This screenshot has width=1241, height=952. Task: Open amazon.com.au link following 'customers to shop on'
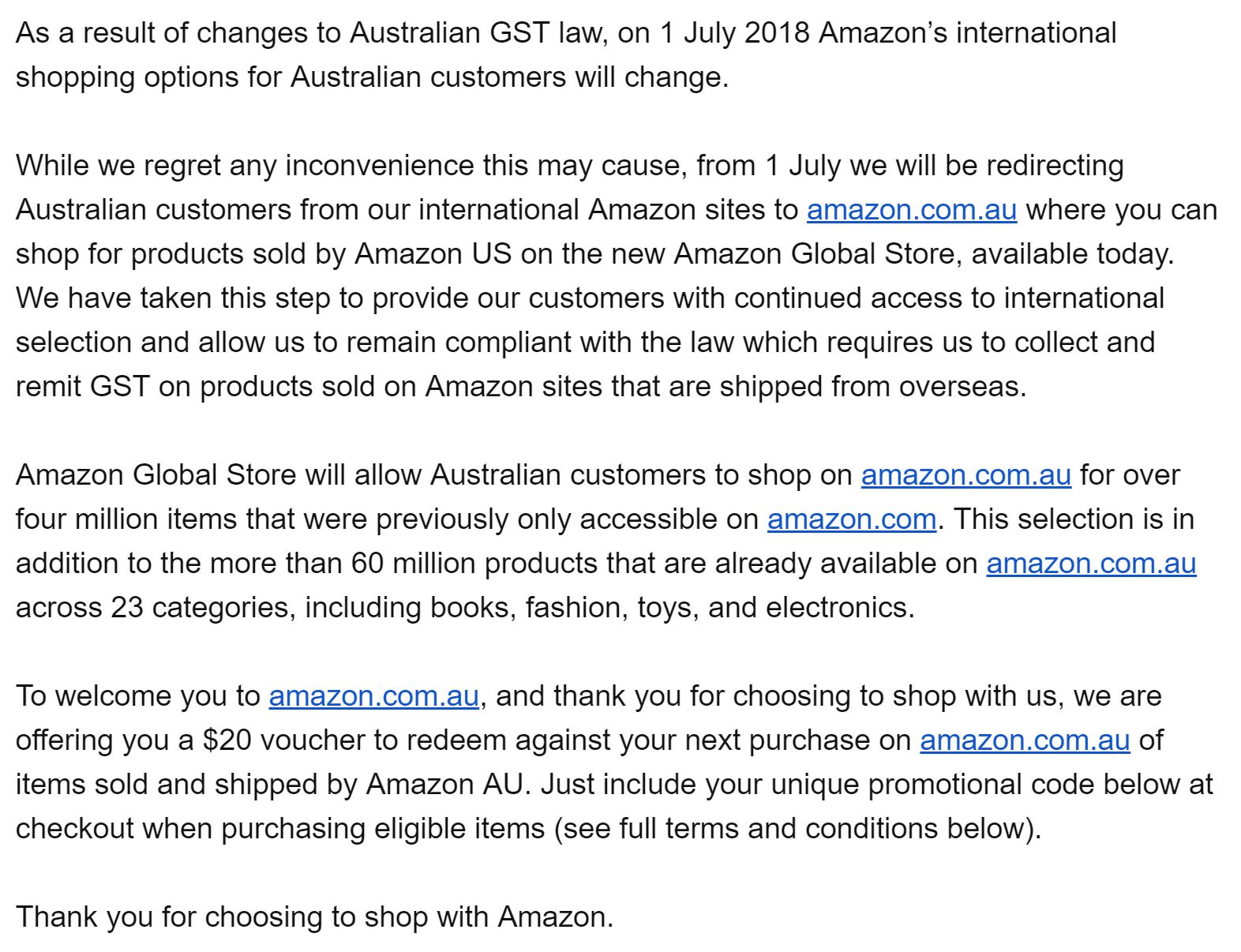(x=966, y=475)
